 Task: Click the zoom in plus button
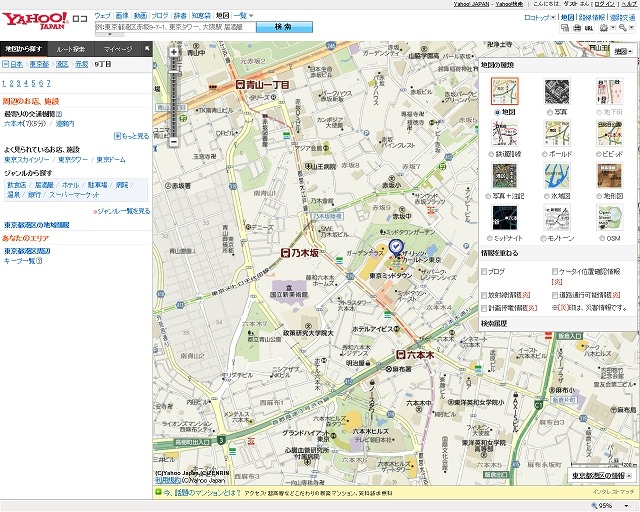(174, 52)
